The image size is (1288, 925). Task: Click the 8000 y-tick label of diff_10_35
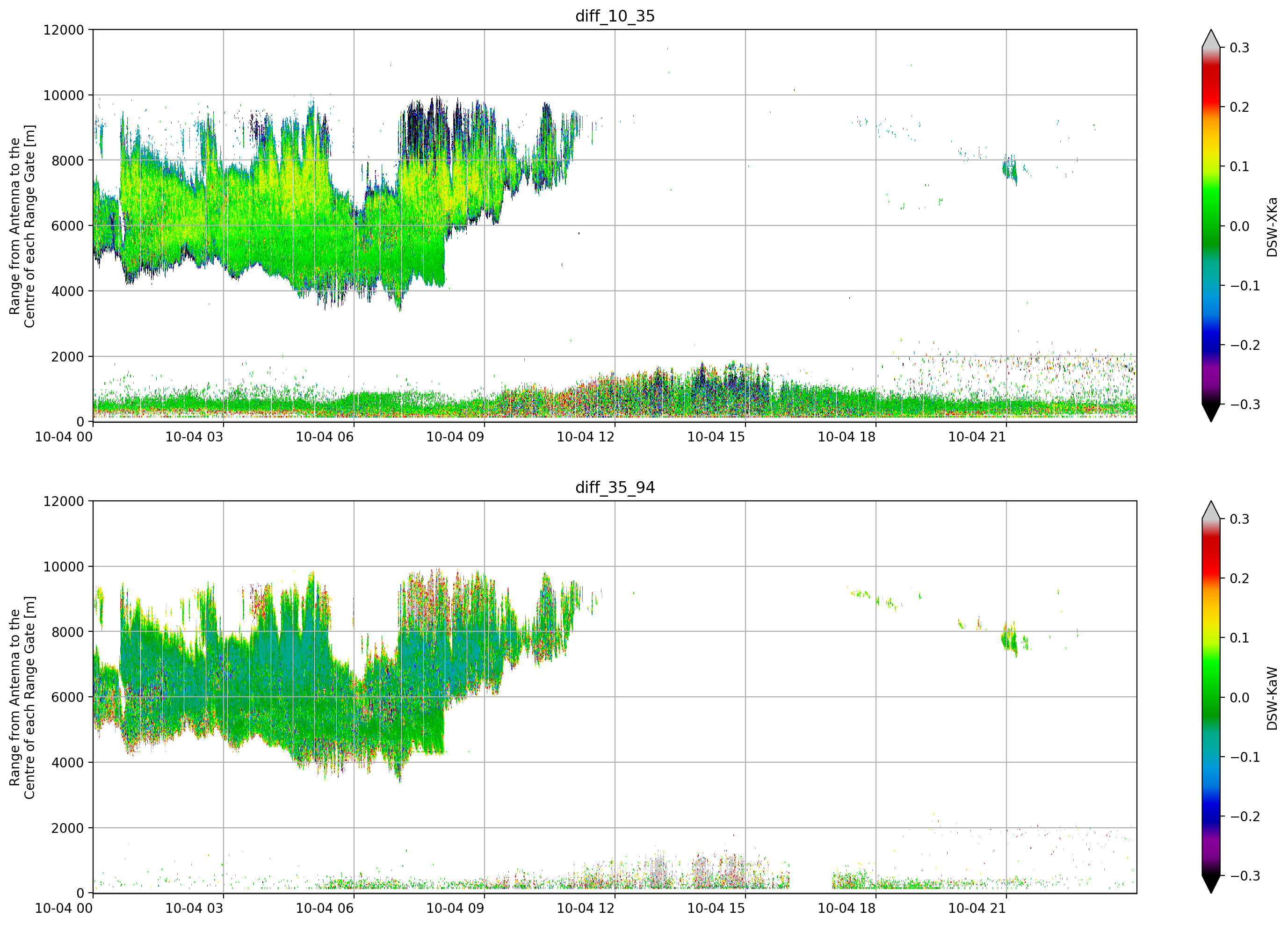click(67, 161)
